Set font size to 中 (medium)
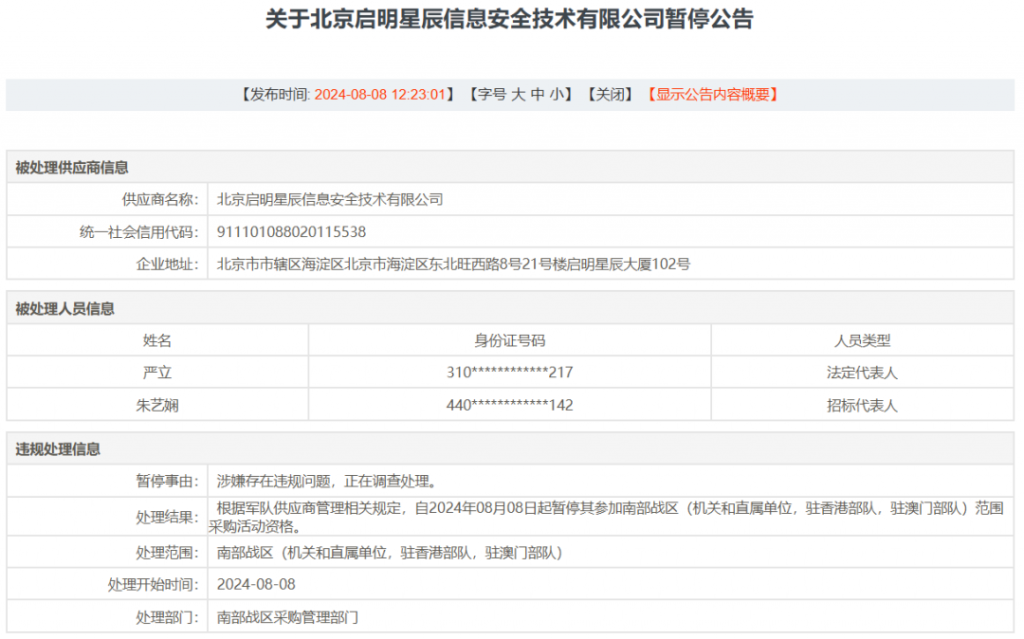Screen dimensions: 1024x639 click(537, 95)
